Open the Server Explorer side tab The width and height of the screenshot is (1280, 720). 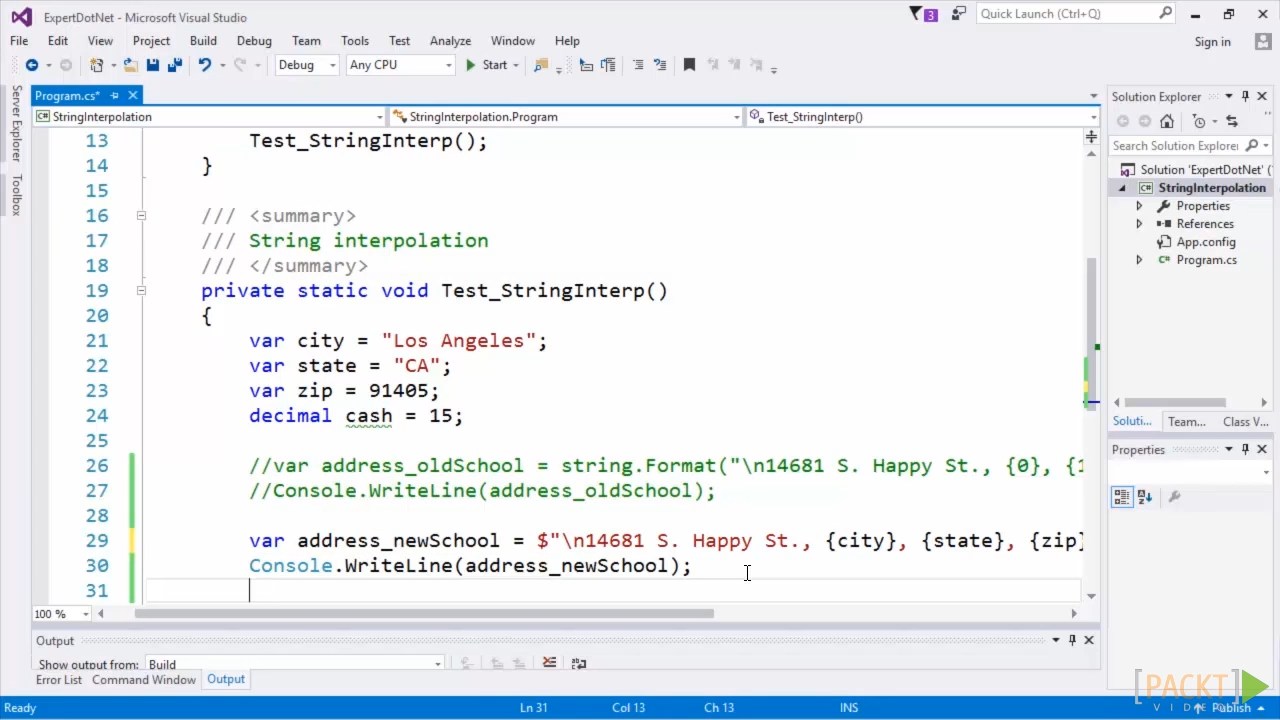(16, 123)
